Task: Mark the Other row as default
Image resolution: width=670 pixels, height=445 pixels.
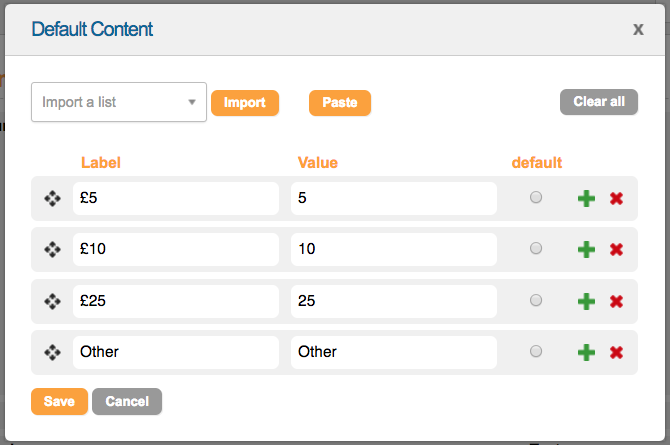Action: (536, 351)
